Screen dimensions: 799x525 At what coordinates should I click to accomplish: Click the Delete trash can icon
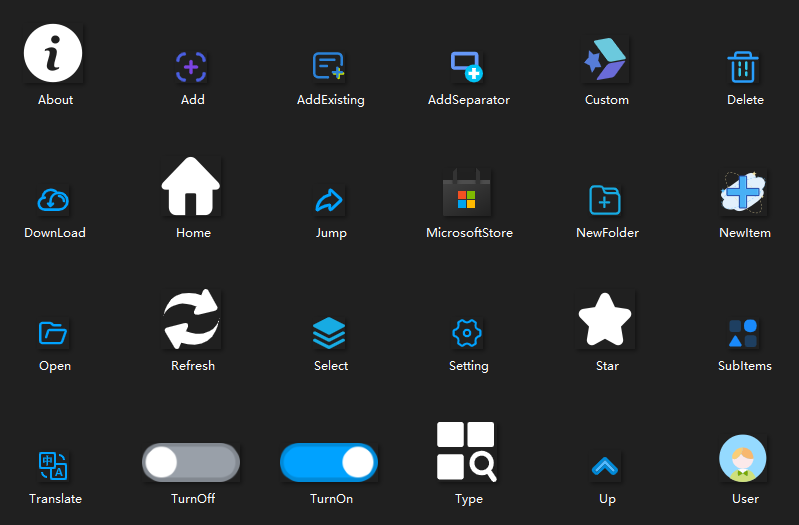(x=743, y=67)
